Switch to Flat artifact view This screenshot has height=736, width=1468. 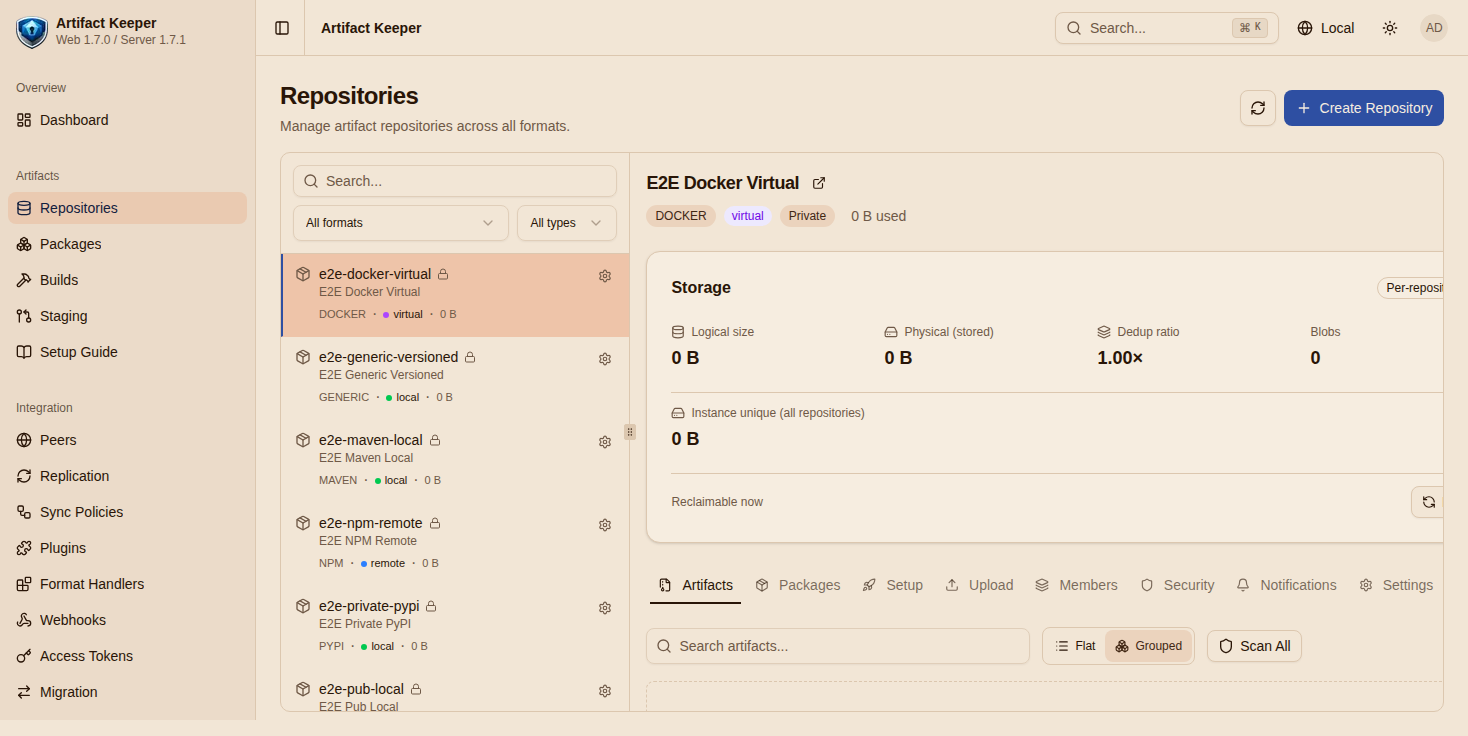pyautogui.click(x=1075, y=646)
